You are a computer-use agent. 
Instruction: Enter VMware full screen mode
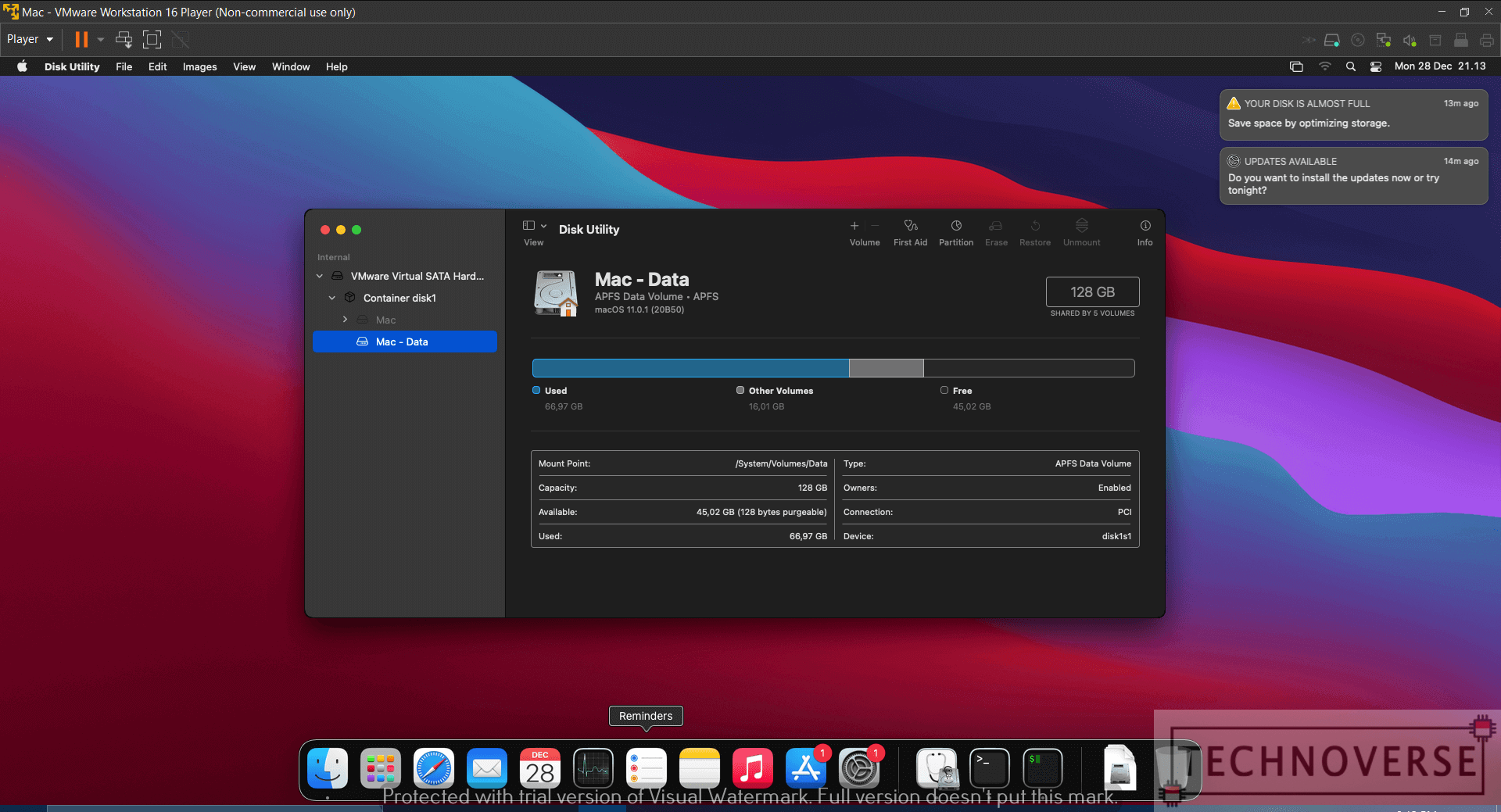pos(152,39)
